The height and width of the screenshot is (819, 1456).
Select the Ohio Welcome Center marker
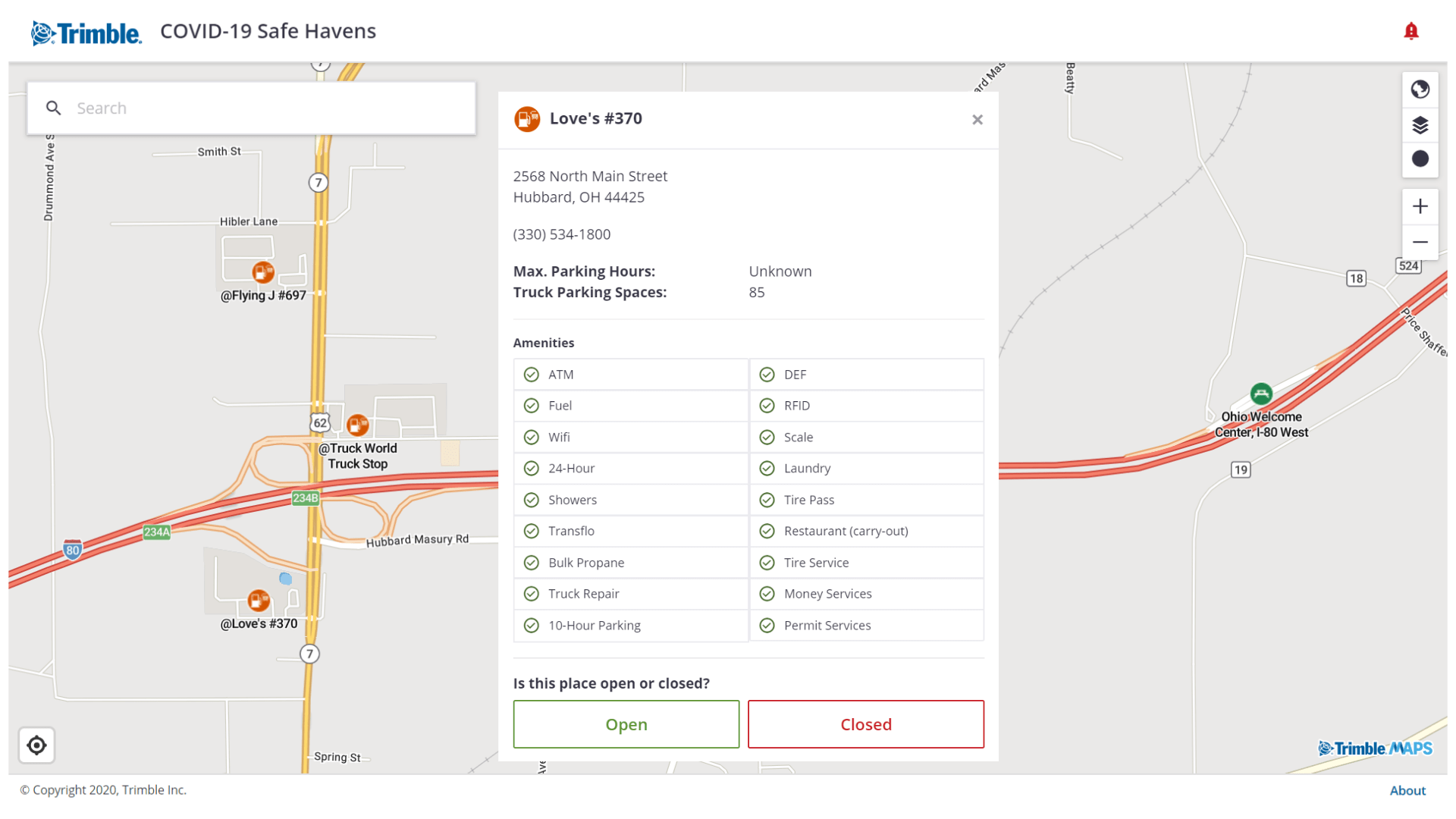click(1261, 393)
